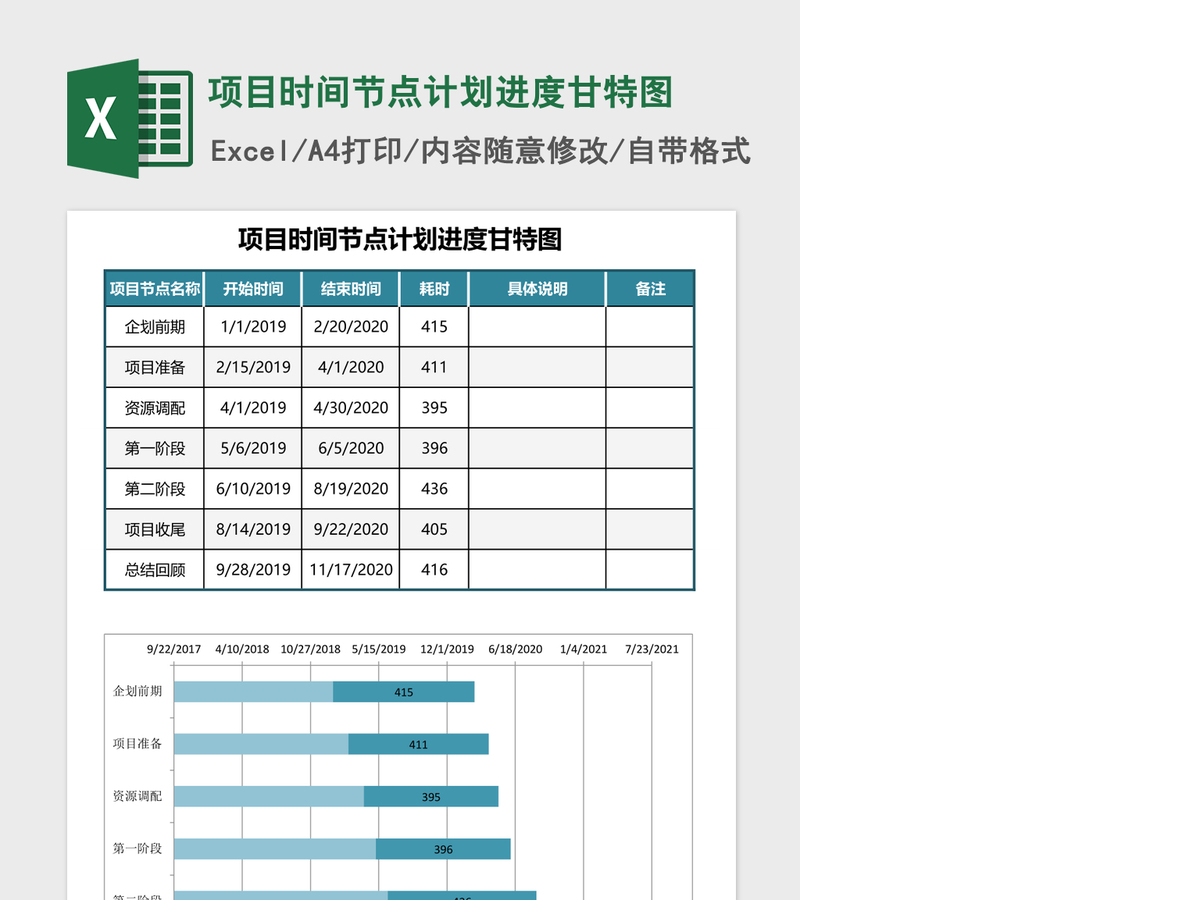Screen dimensions: 1200x900
Task: Click the 5/15/2019 chart axis label
Action: [x=379, y=649]
